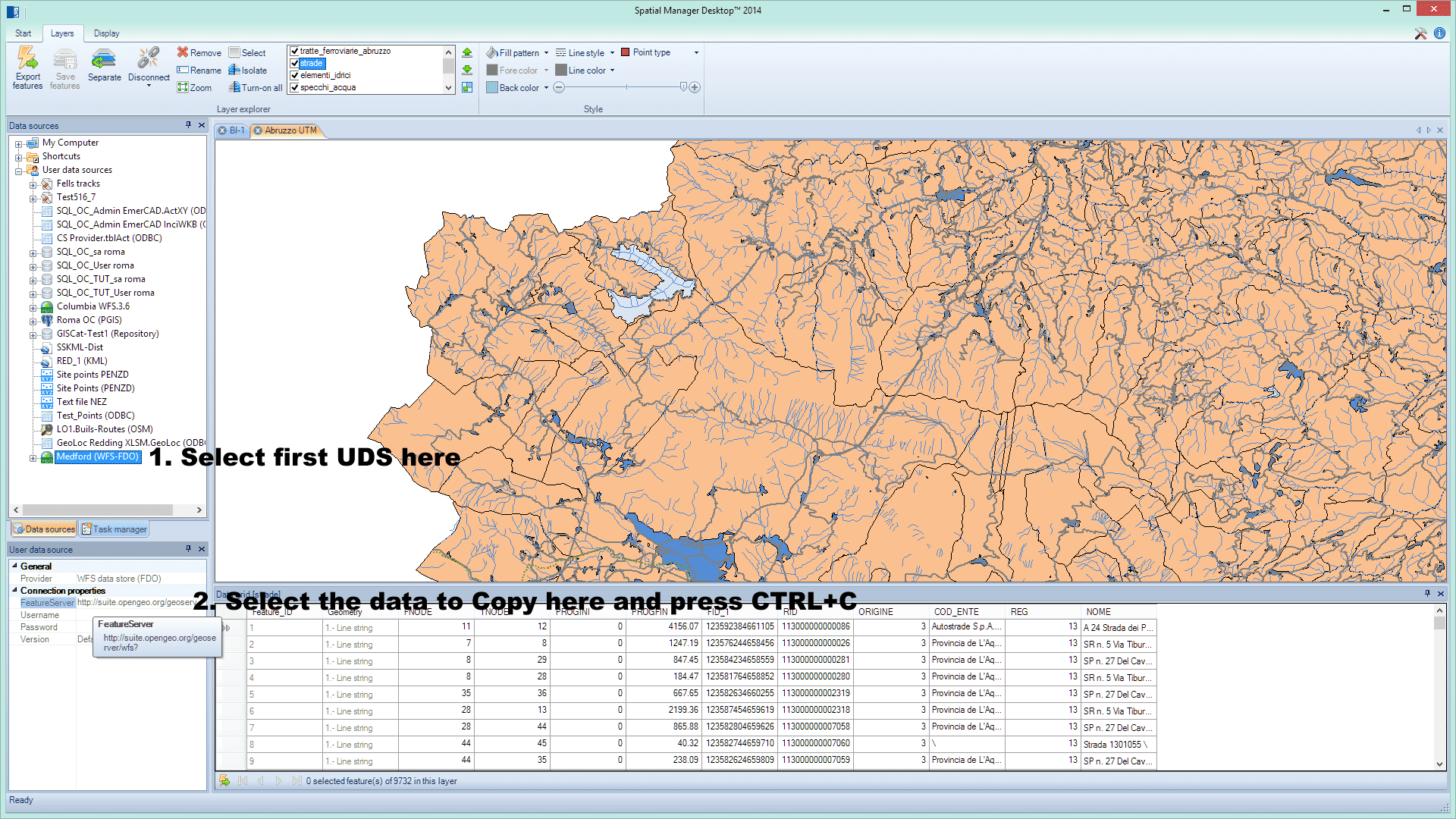Toggle tratte_ferroviarie_abruzzo layer checkbox
Screen dimensions: 1456x819
(x=294, y=51)
